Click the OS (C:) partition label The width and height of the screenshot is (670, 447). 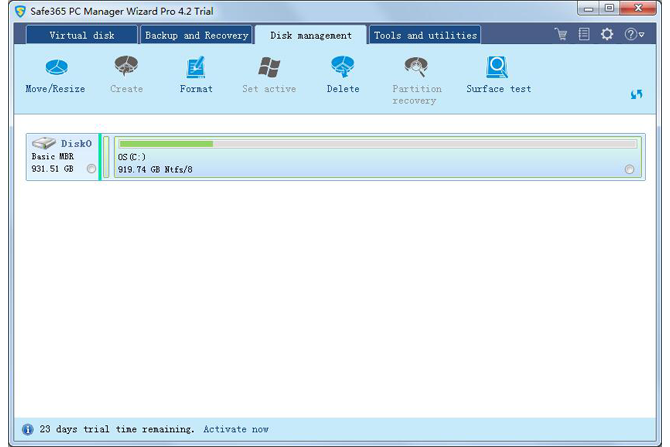pyautogui.click(x=132, y=157)
